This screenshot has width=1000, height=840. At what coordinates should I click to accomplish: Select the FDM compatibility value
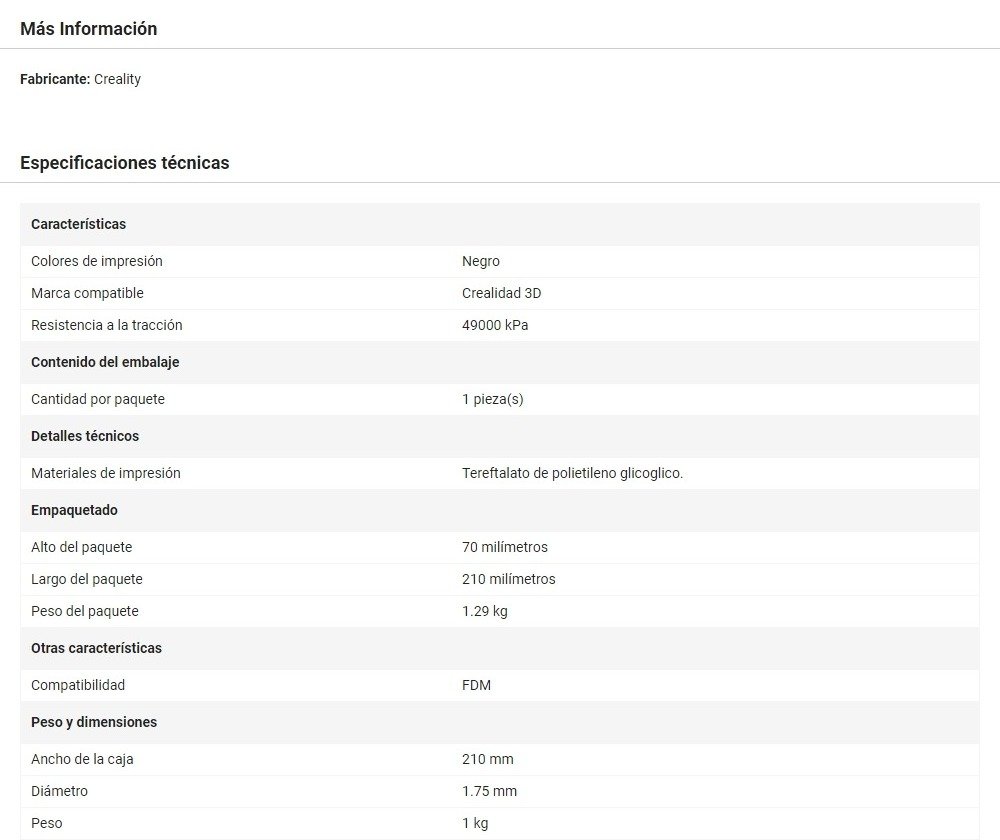[476, 685]
